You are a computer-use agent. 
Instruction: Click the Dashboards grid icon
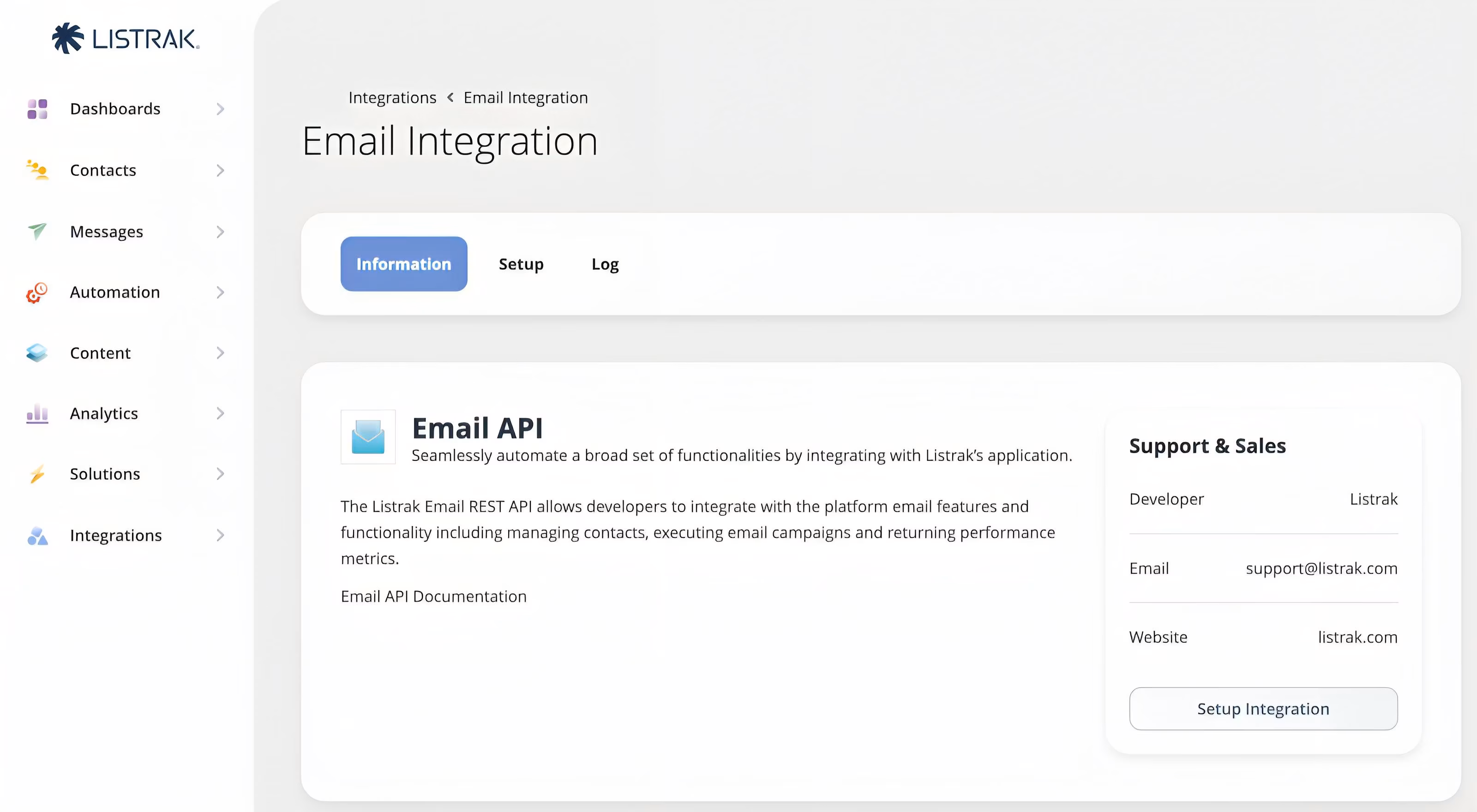37,109
